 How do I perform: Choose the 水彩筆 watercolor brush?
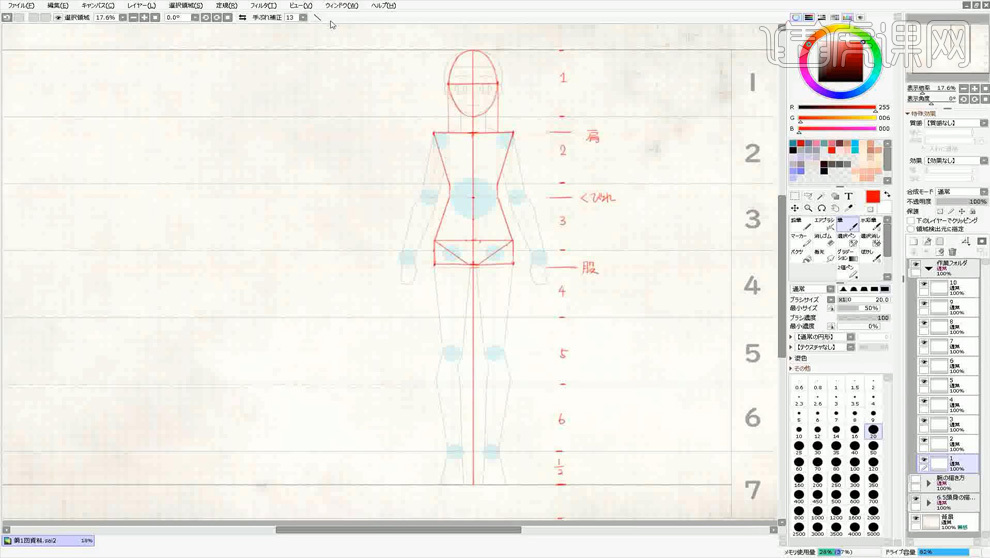pos(871,224)
